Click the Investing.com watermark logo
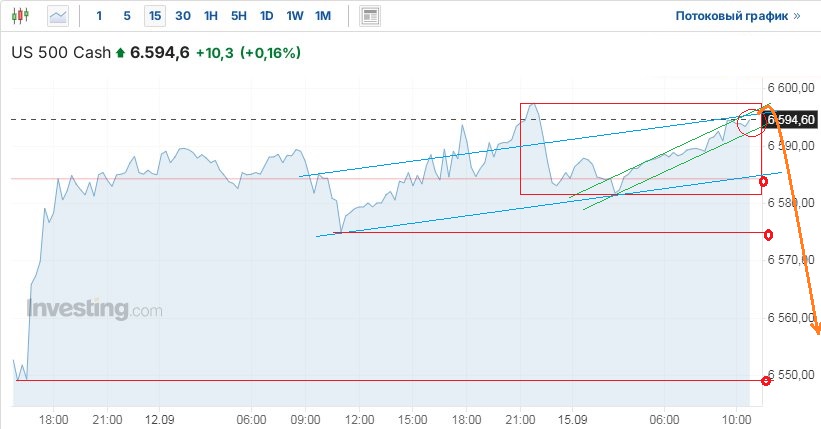The width and height of the screenshot is (821, 429). click(94, 309)
